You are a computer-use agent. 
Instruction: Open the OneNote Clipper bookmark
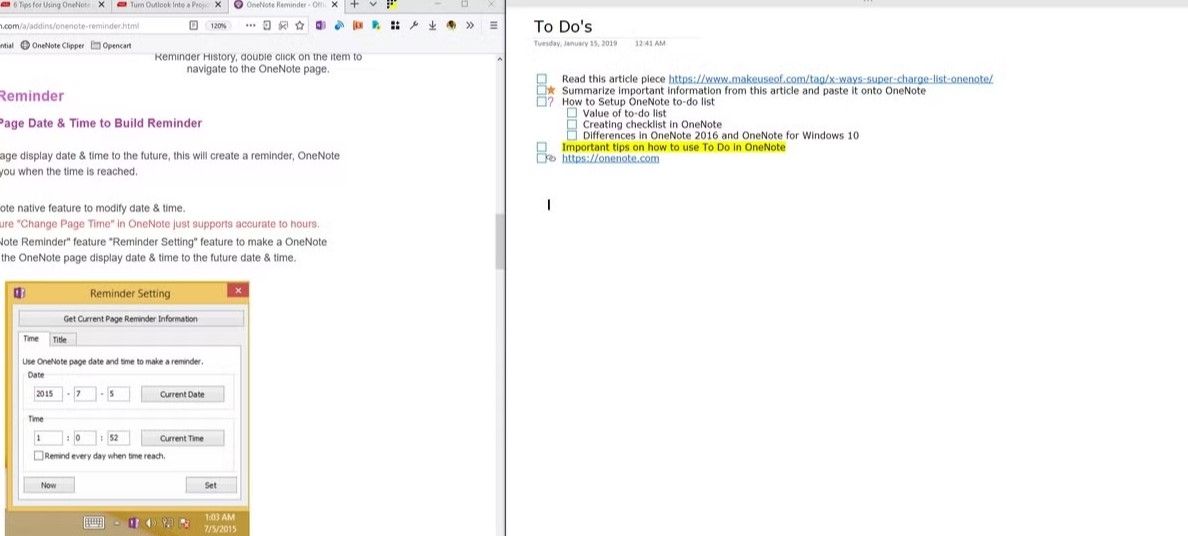point(52,45)
